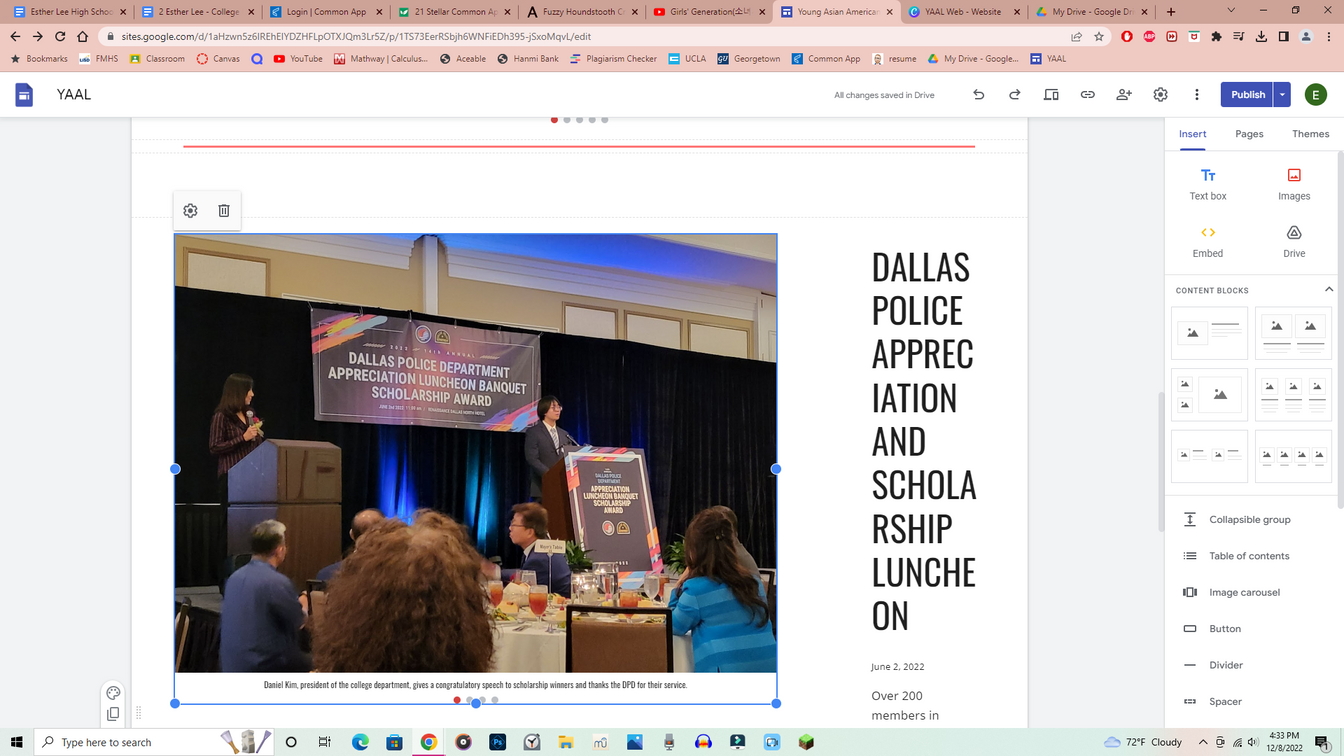Insert a Text box
Screen dimensions: 1344x756
coord(1207,184)
